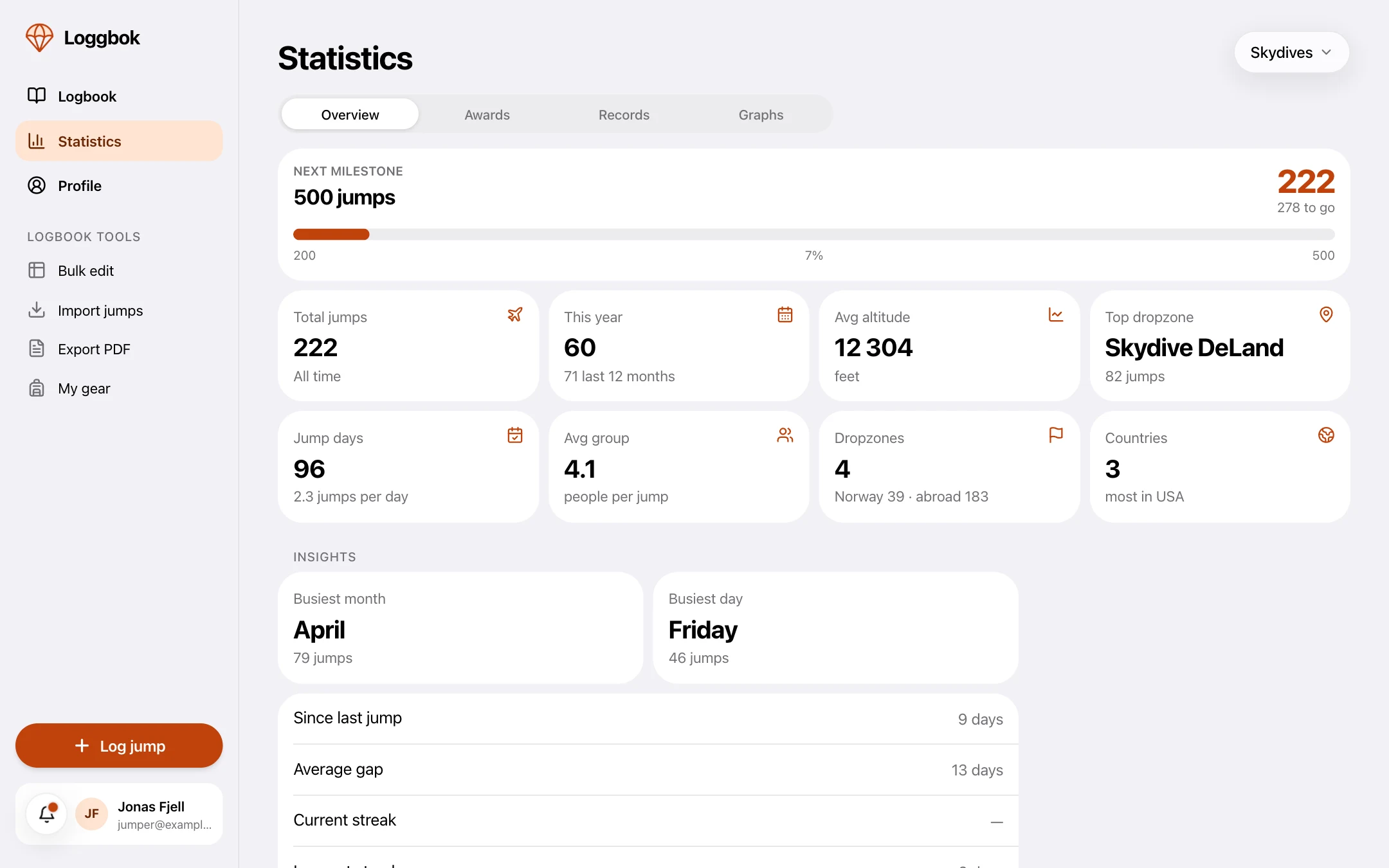The width and height of the screenshot is (1389, 868).
Task: Click the Statistics bar chart icon
Action: point(37,141)
